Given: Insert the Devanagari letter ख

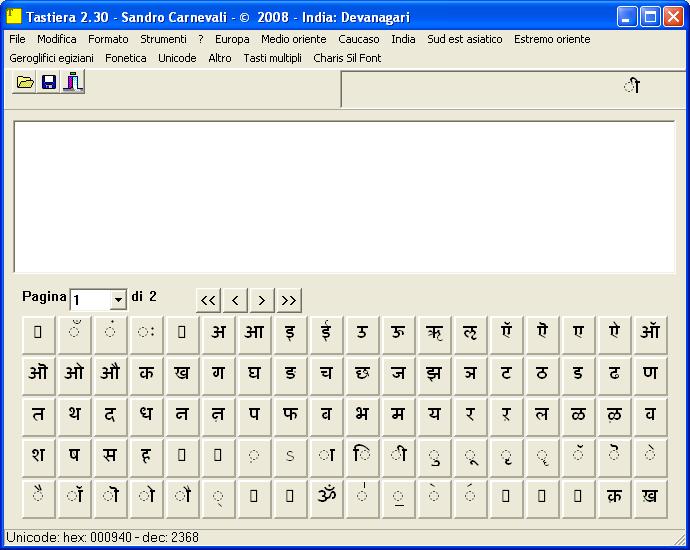Looking at the screenshot, I should pos(183,376).
